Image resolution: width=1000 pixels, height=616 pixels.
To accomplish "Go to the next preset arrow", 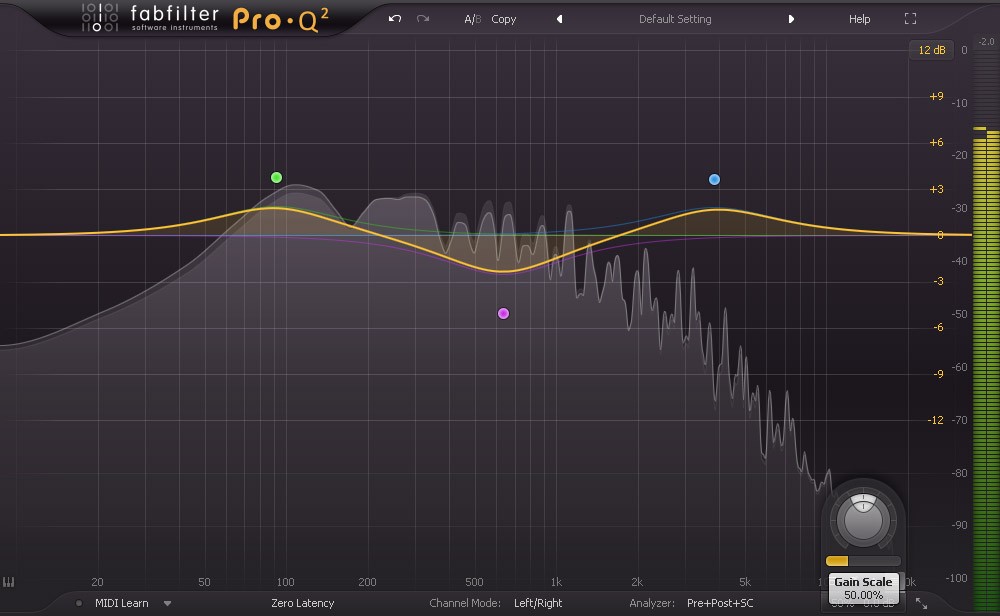I will 791,19.
